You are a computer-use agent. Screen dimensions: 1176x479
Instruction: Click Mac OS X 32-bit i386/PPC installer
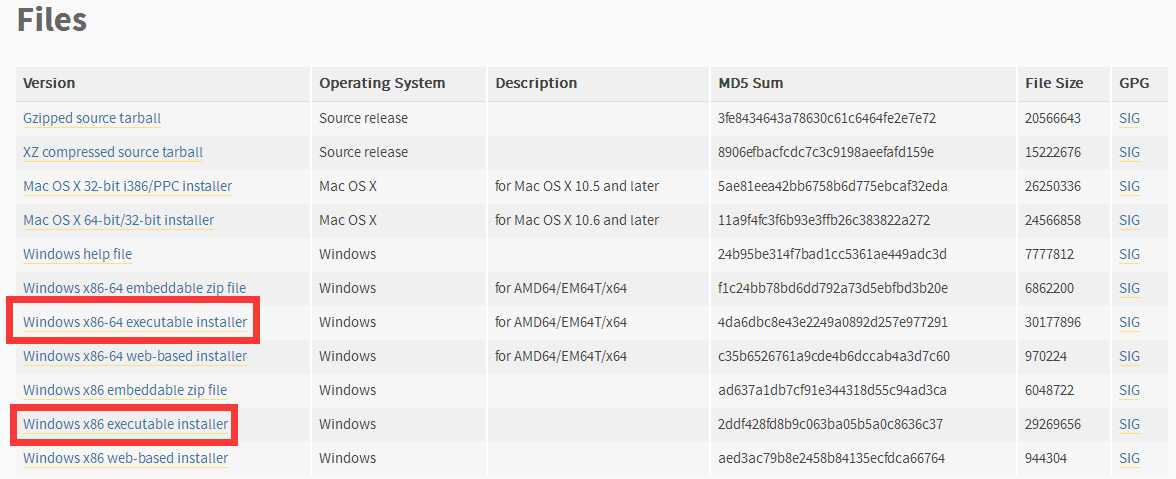(x=128, y=186)
